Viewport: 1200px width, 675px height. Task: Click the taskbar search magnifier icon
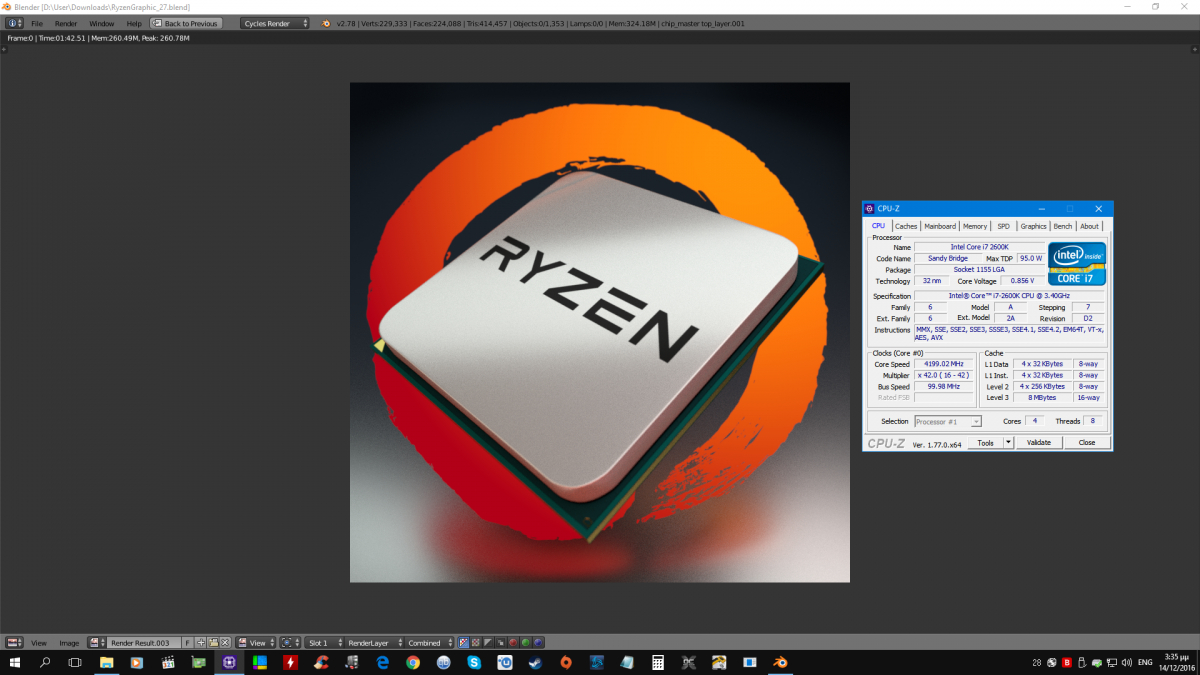tap(45, 662)
